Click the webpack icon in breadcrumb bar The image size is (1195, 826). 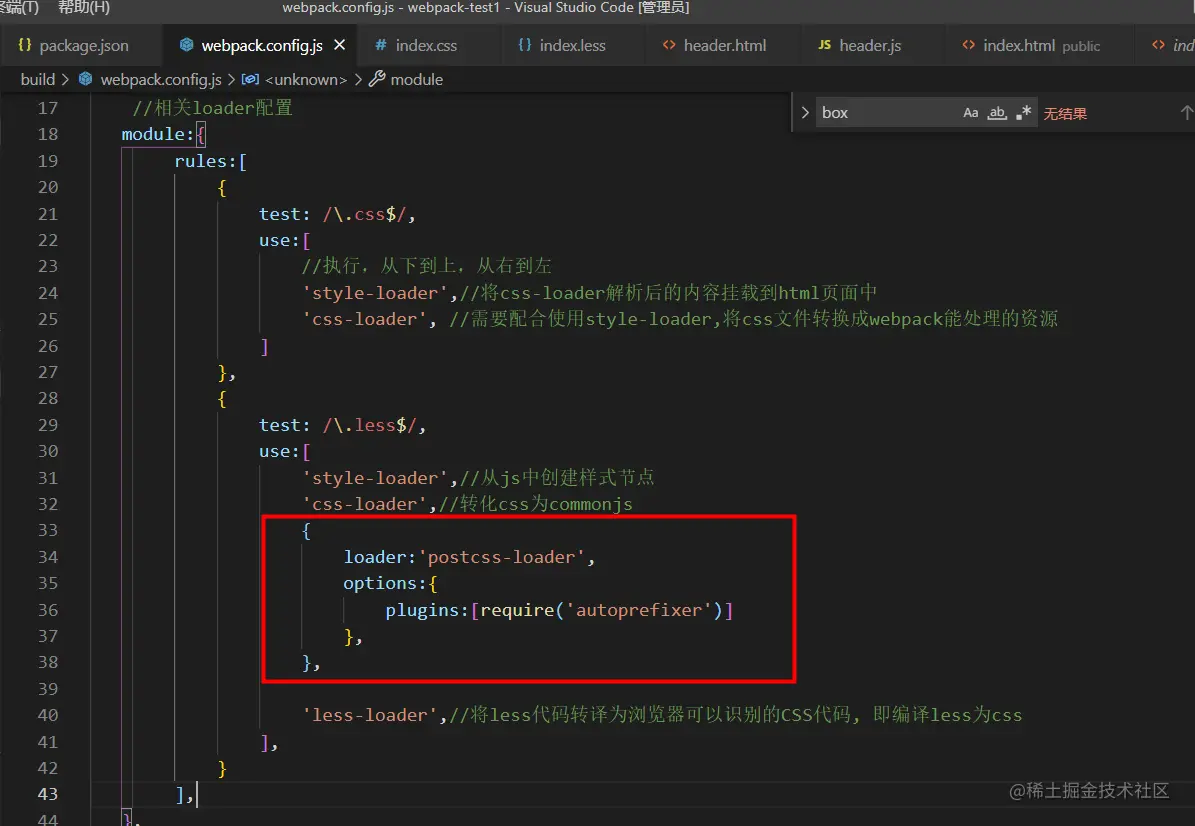click(85, 78)
